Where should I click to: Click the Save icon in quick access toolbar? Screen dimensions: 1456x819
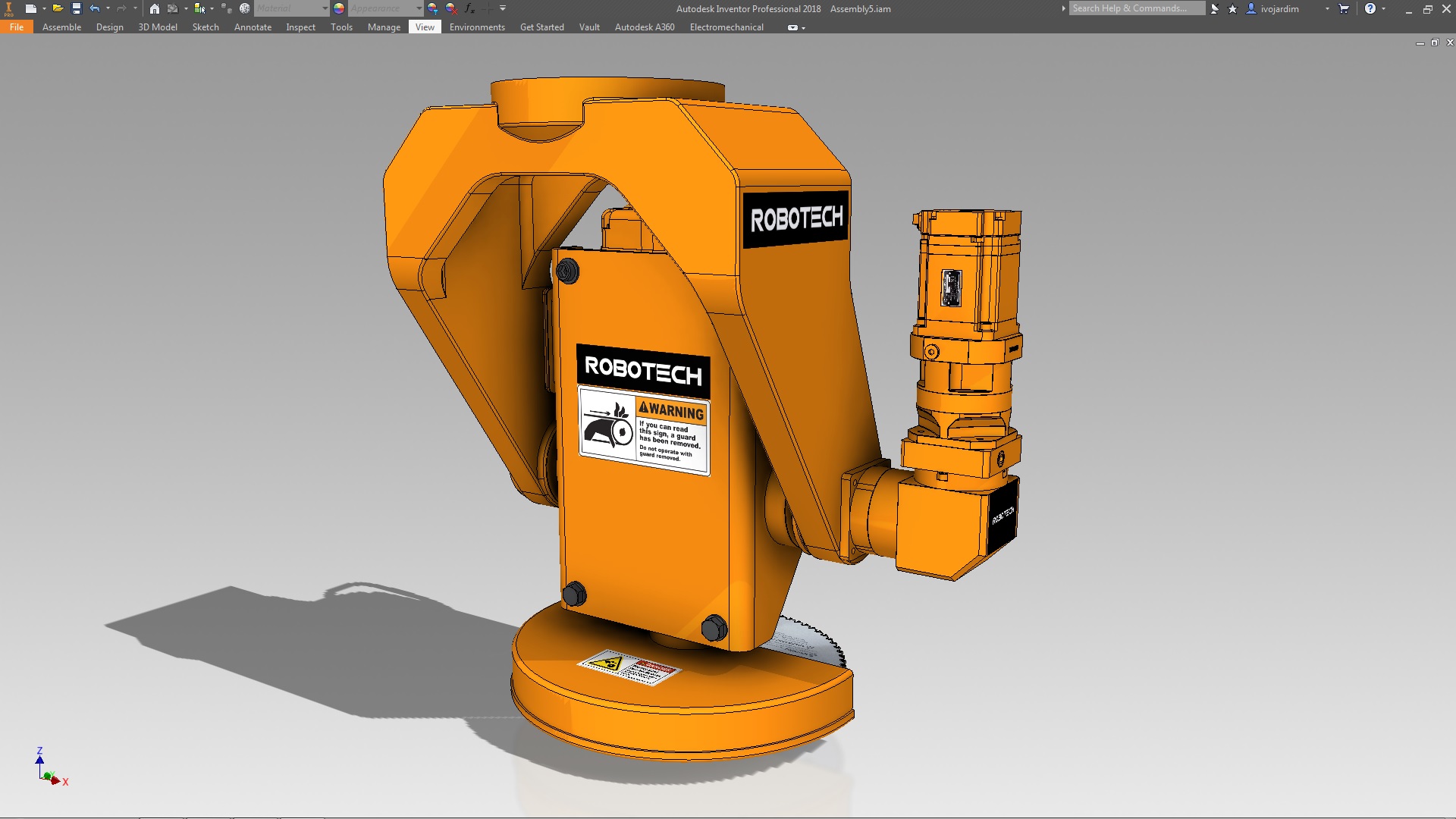77,8
